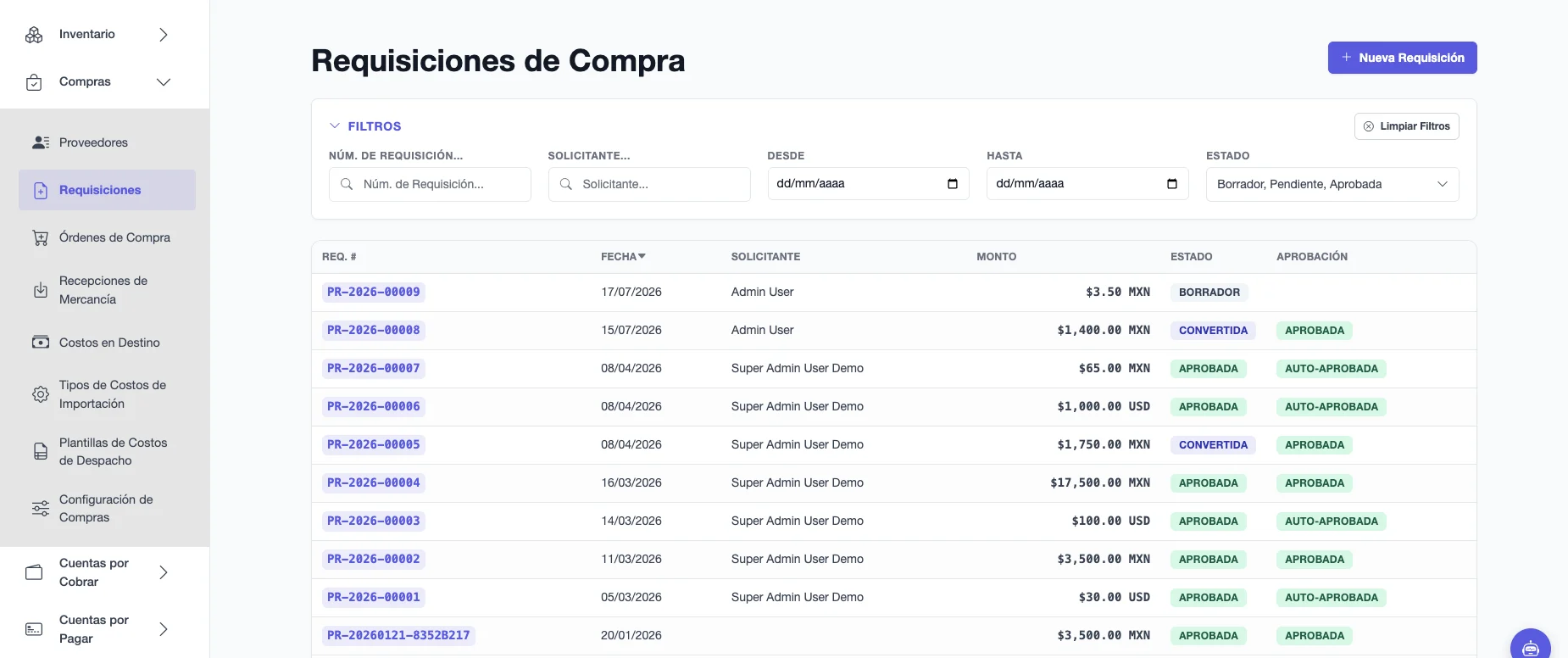Click AUTO-APROBADA badge for PR-2026-00007
The width and height of the screenshot is (1568, 658).
(x=1332, y=369)
